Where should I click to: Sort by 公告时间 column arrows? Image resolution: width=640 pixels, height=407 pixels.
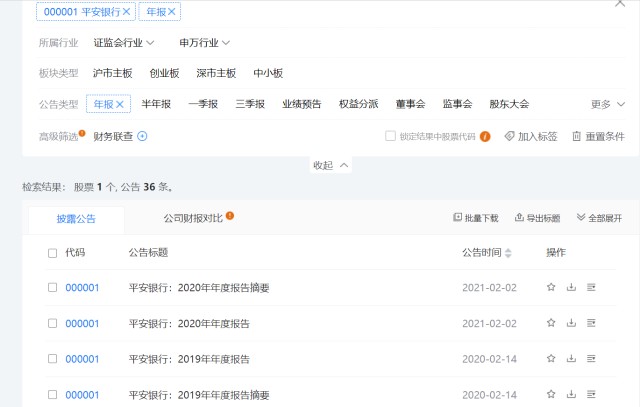(508, 253)
